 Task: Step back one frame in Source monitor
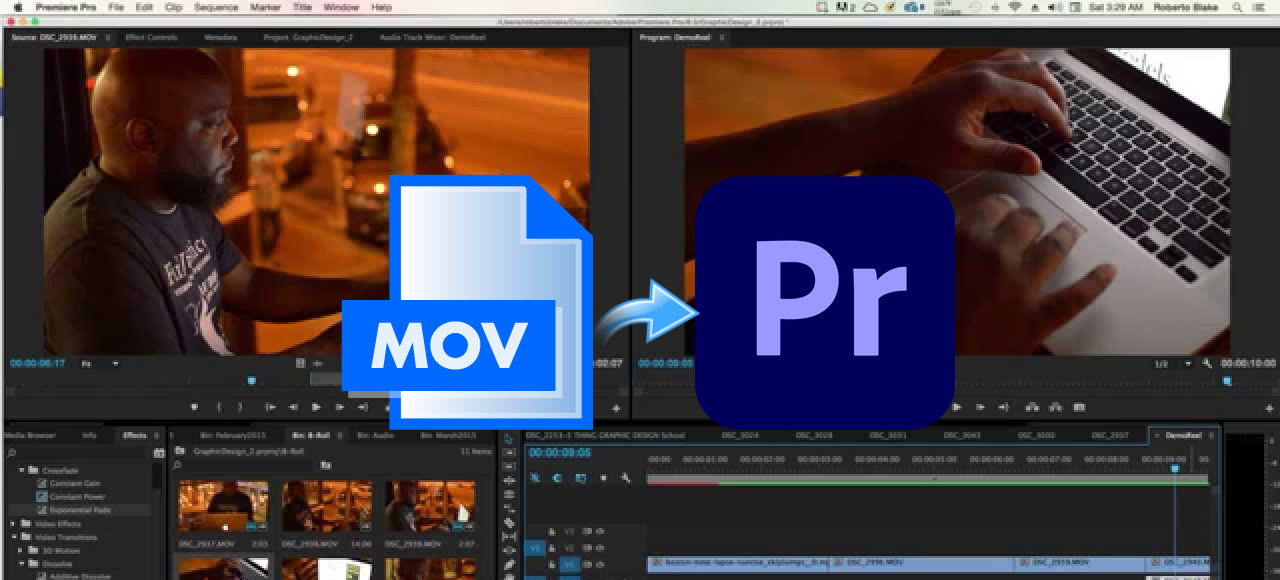click(x=293, y=407)
